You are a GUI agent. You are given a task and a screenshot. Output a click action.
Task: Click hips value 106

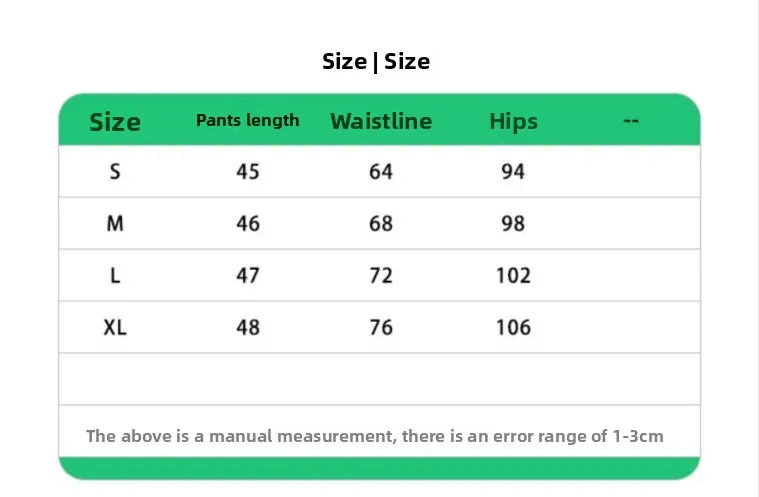[513, 328]
